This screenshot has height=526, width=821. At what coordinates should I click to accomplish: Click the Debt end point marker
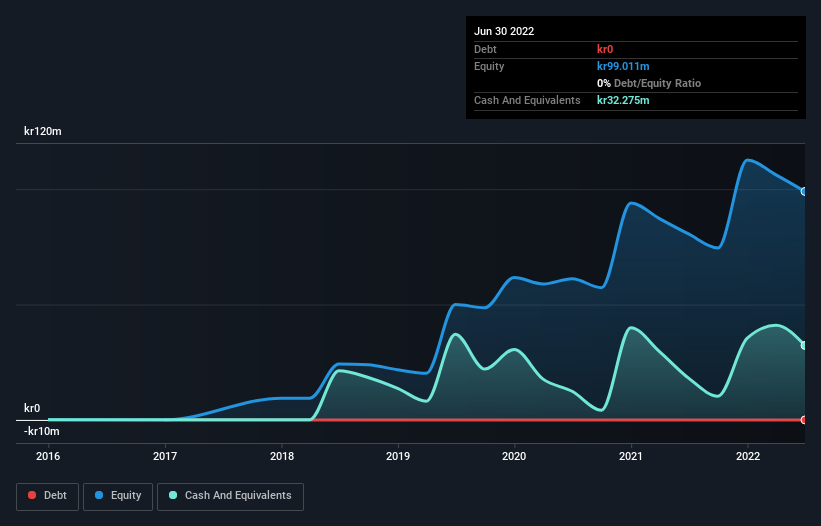(x=804, y=420)
